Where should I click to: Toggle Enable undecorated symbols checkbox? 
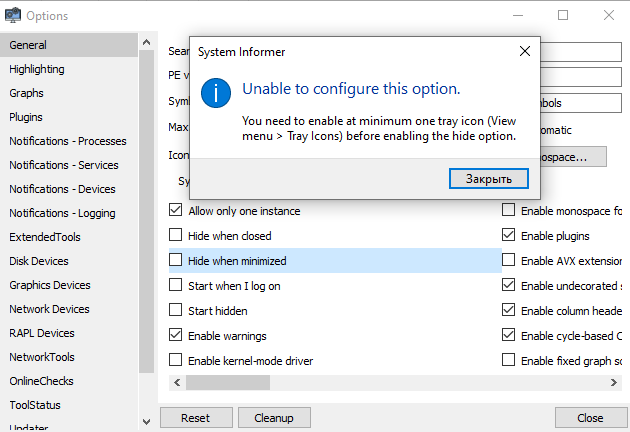coord(509,285)
